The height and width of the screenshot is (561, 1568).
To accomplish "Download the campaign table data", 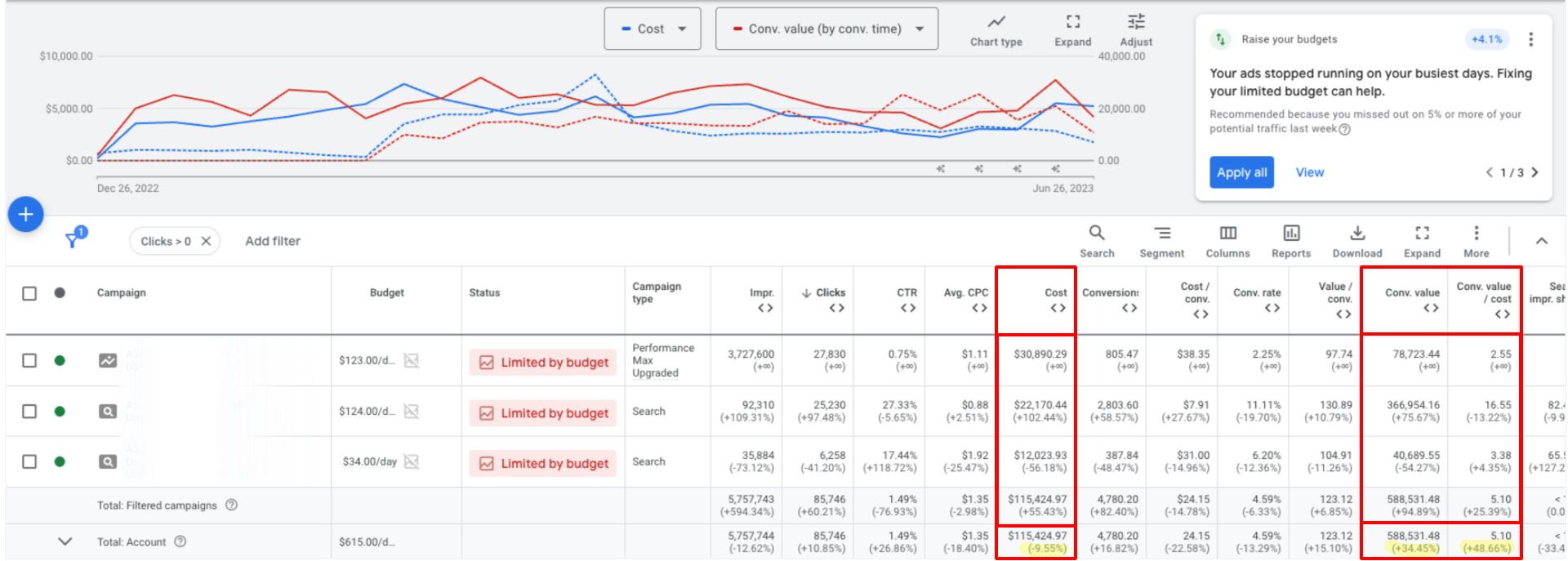I will pyautogui.click(x=1356, y=241).
